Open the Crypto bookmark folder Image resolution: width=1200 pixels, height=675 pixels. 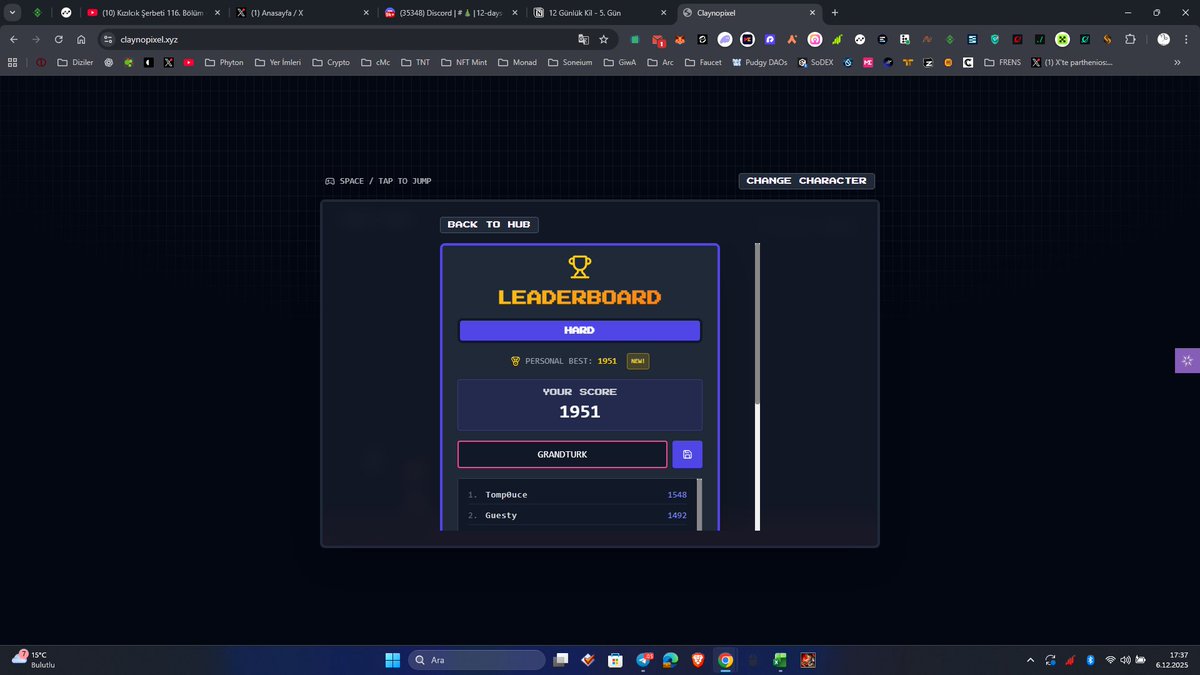tap(331, 62)
